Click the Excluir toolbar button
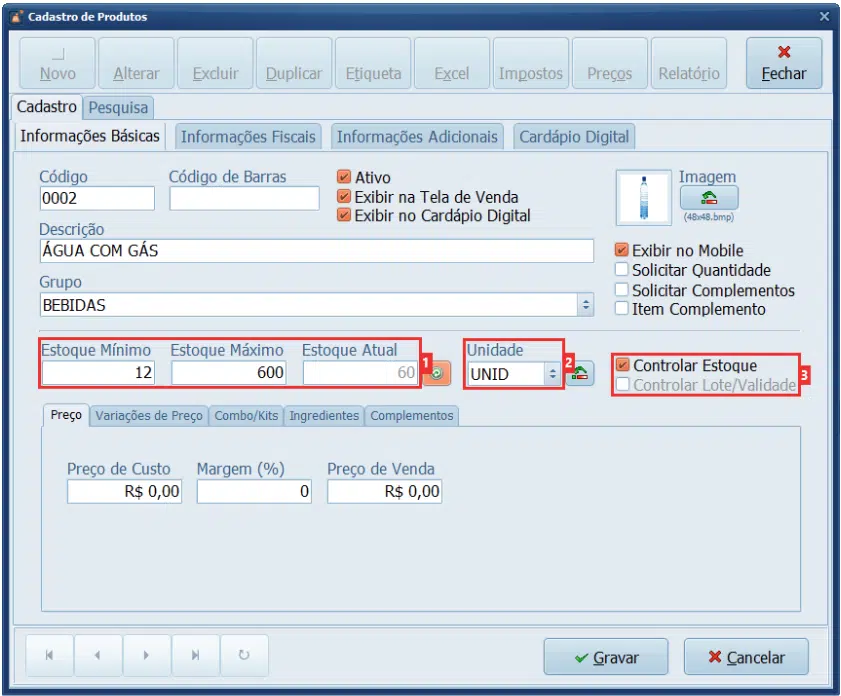Image resolution: width=841 pixels, height=696 pixels. coord(215,63)
